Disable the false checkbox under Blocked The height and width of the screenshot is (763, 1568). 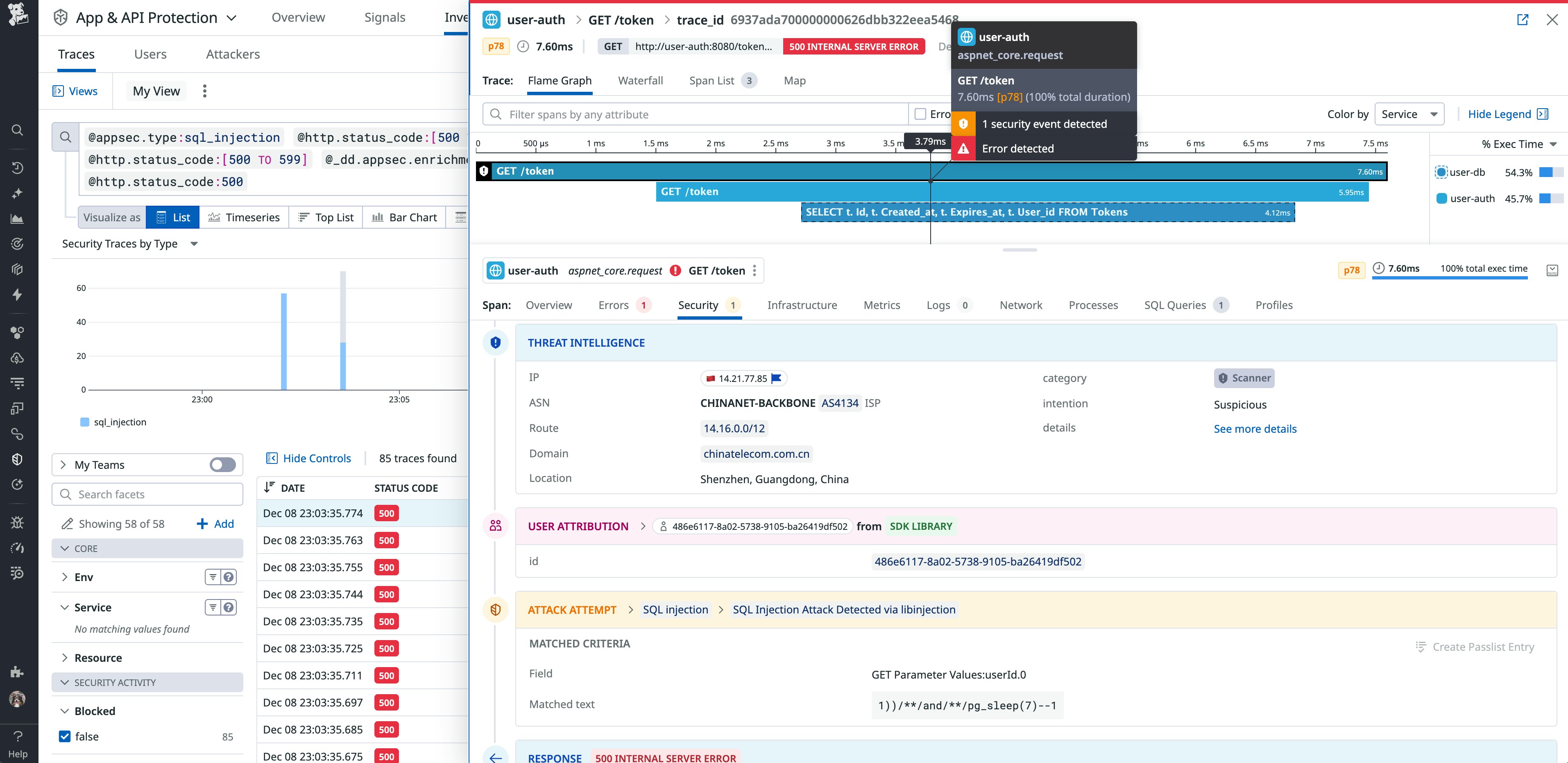[x=65, y=736]
